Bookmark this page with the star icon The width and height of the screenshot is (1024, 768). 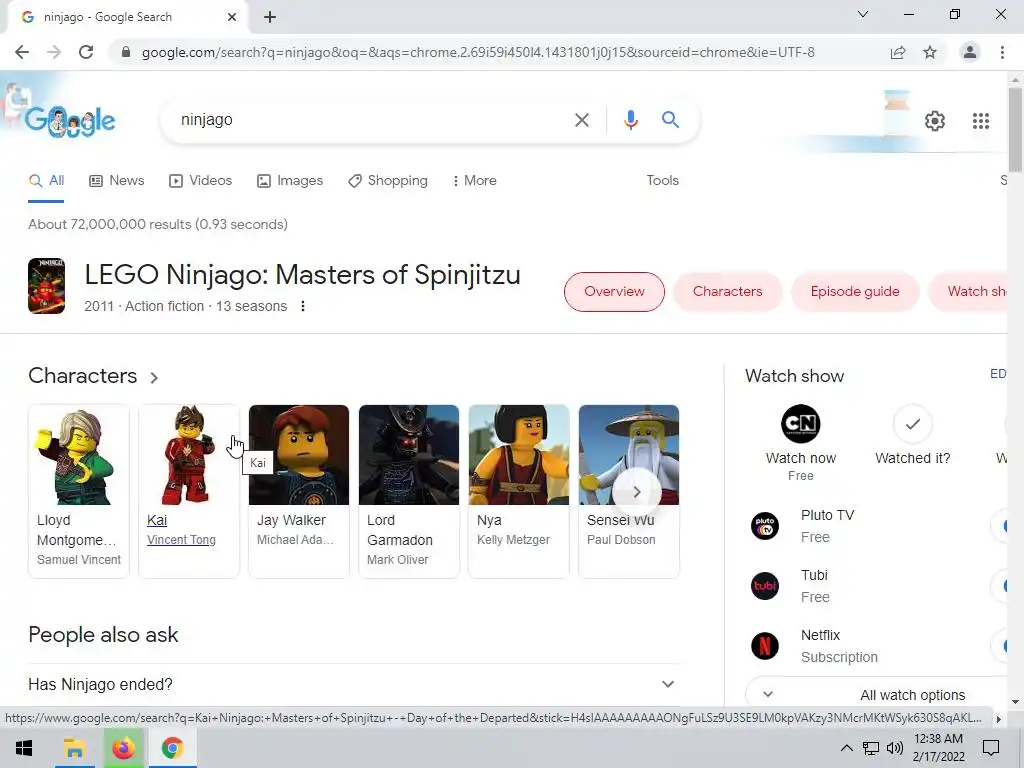pos(930,52)
